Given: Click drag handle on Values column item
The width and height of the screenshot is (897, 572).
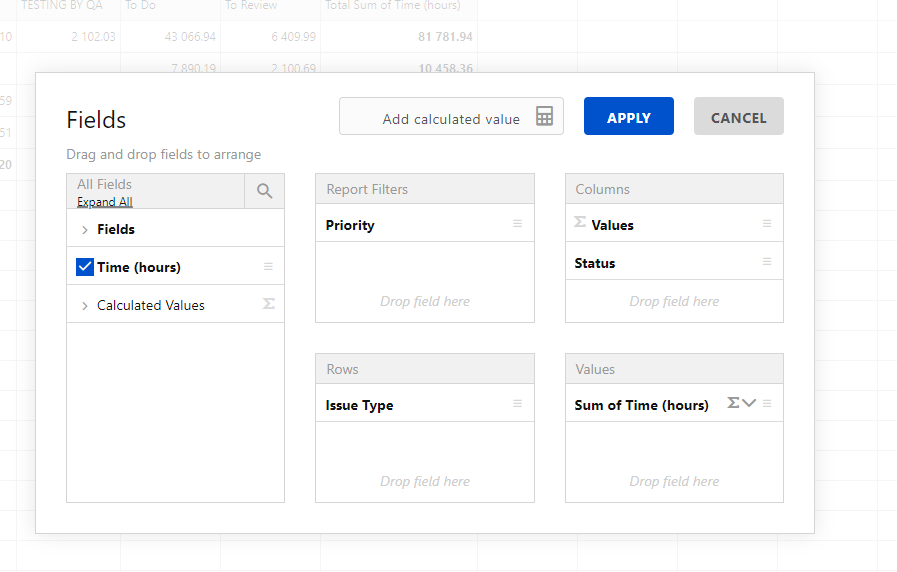Looking at the screenshot, I should point(767,224).
